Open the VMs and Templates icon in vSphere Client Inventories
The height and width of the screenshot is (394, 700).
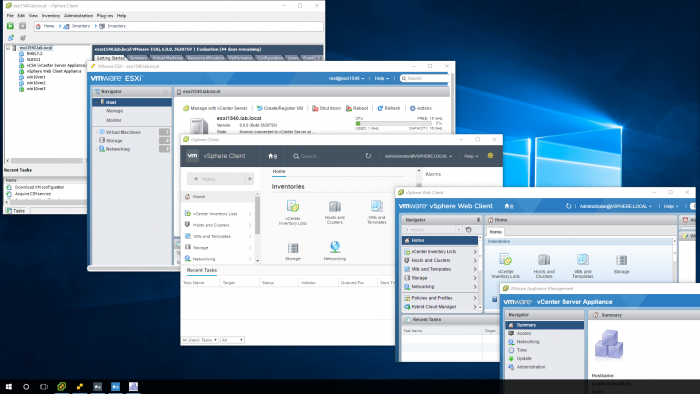(376, 206)
